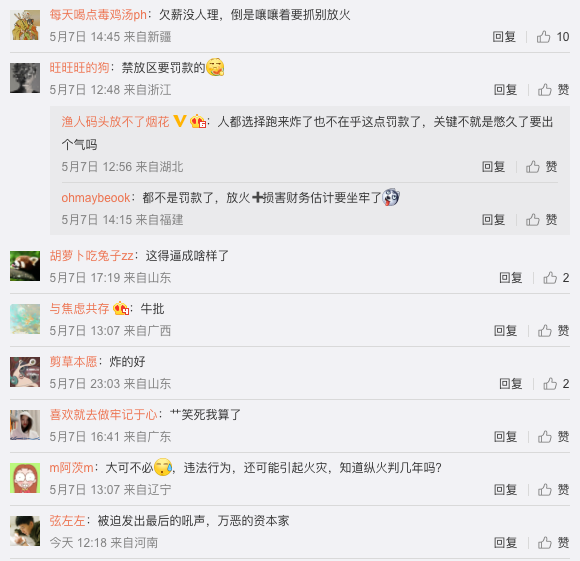Screen dimensions: 580x561
Task: Click m阿茨m's cartoon avatar
Action: point(25,478)
